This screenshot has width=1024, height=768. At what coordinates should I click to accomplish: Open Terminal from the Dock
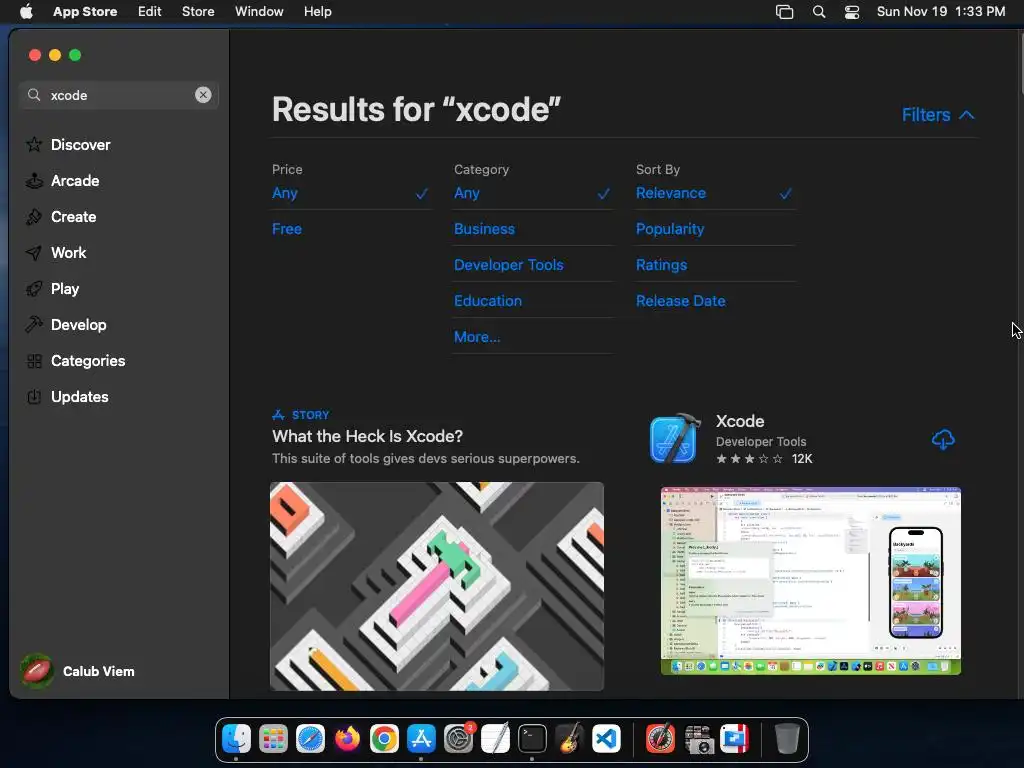[x=532, y=739]
